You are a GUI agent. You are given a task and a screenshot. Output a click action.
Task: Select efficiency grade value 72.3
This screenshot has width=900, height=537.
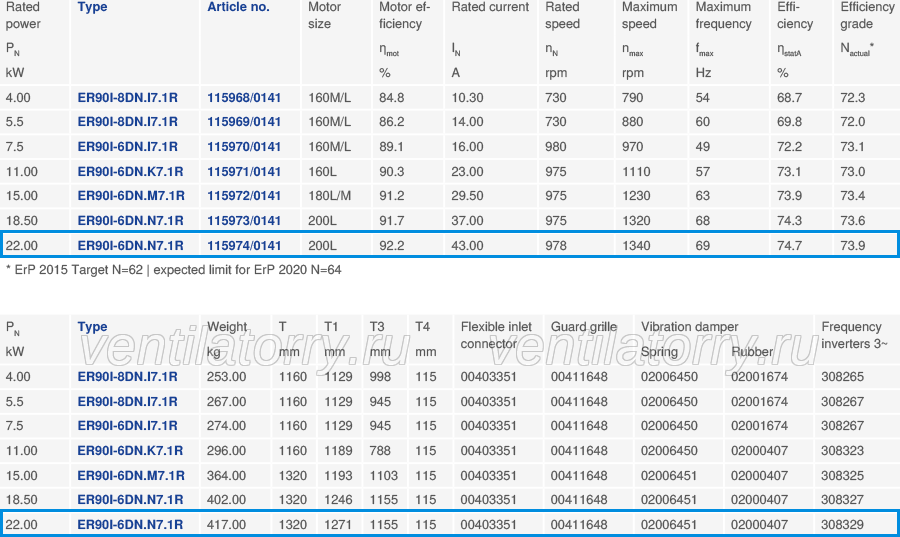point(852,98)
